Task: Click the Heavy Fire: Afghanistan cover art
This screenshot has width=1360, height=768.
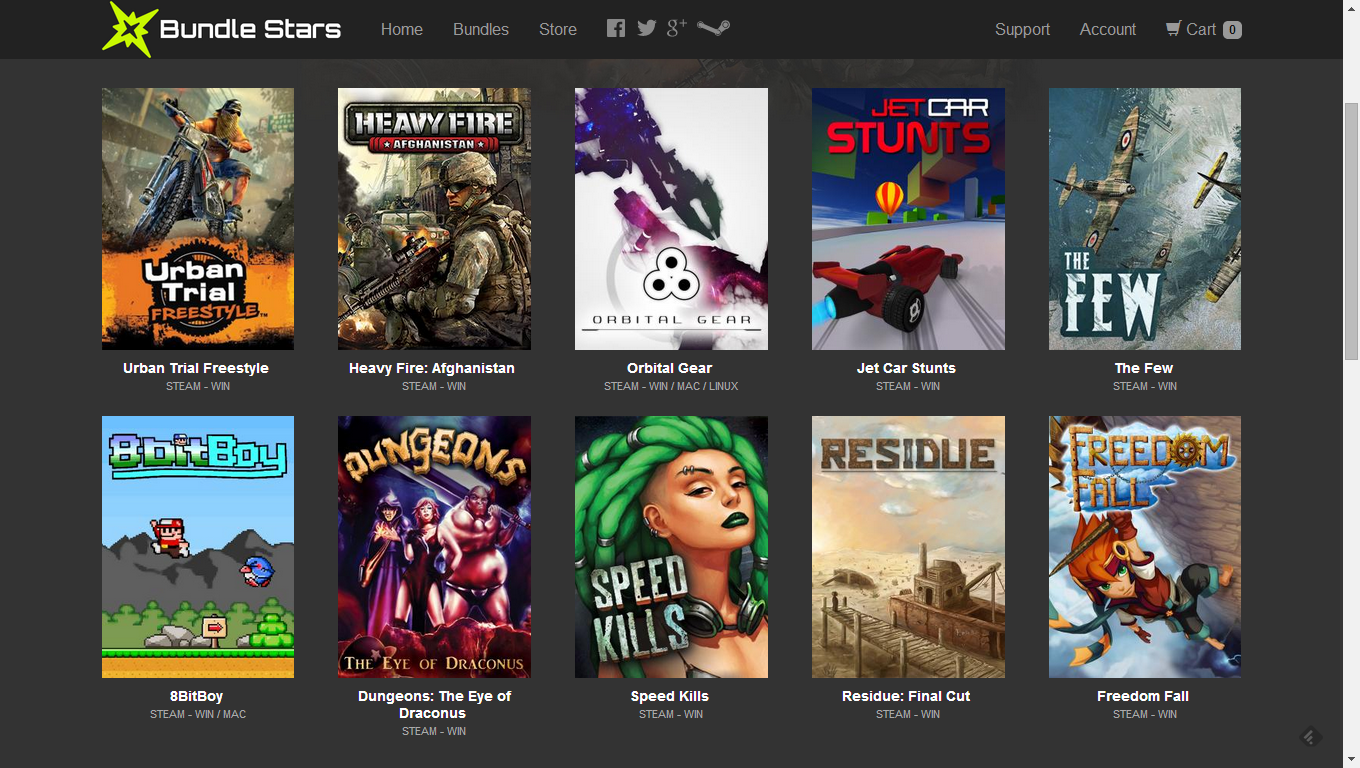Action: (x=434, y=218)
